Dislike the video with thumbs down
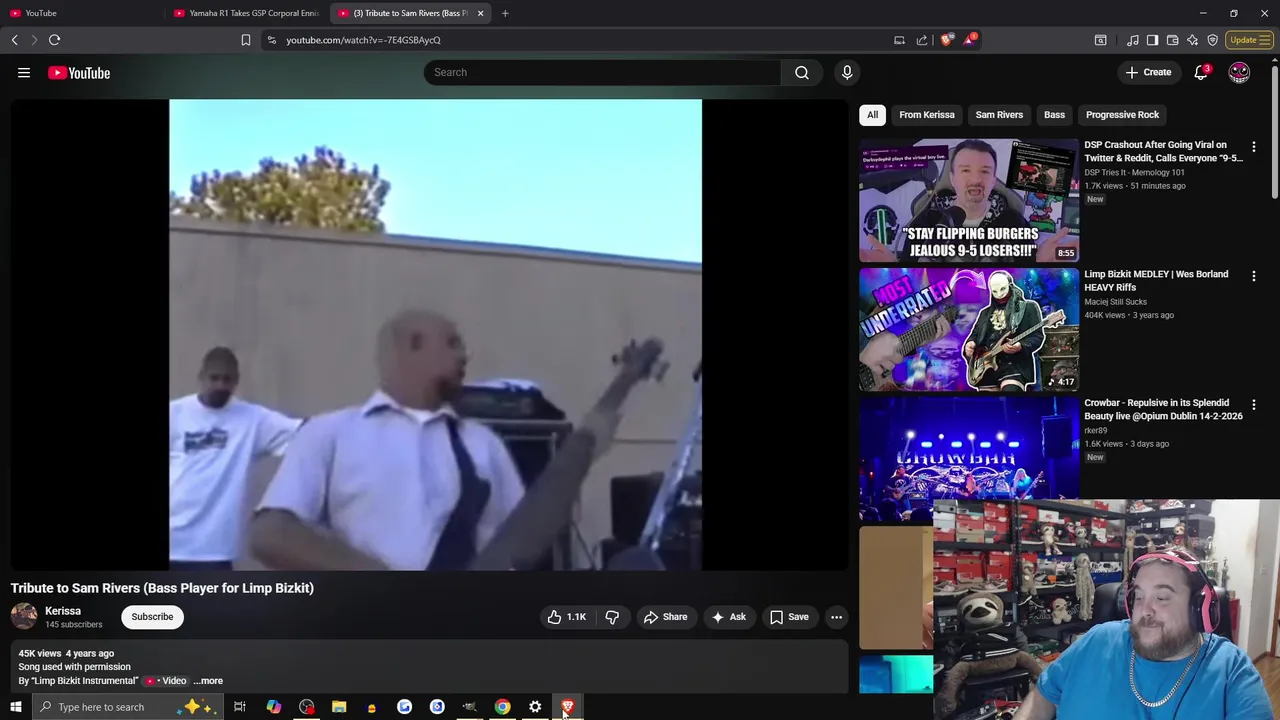Viewport: 1280px width, 720px height. 612,617
